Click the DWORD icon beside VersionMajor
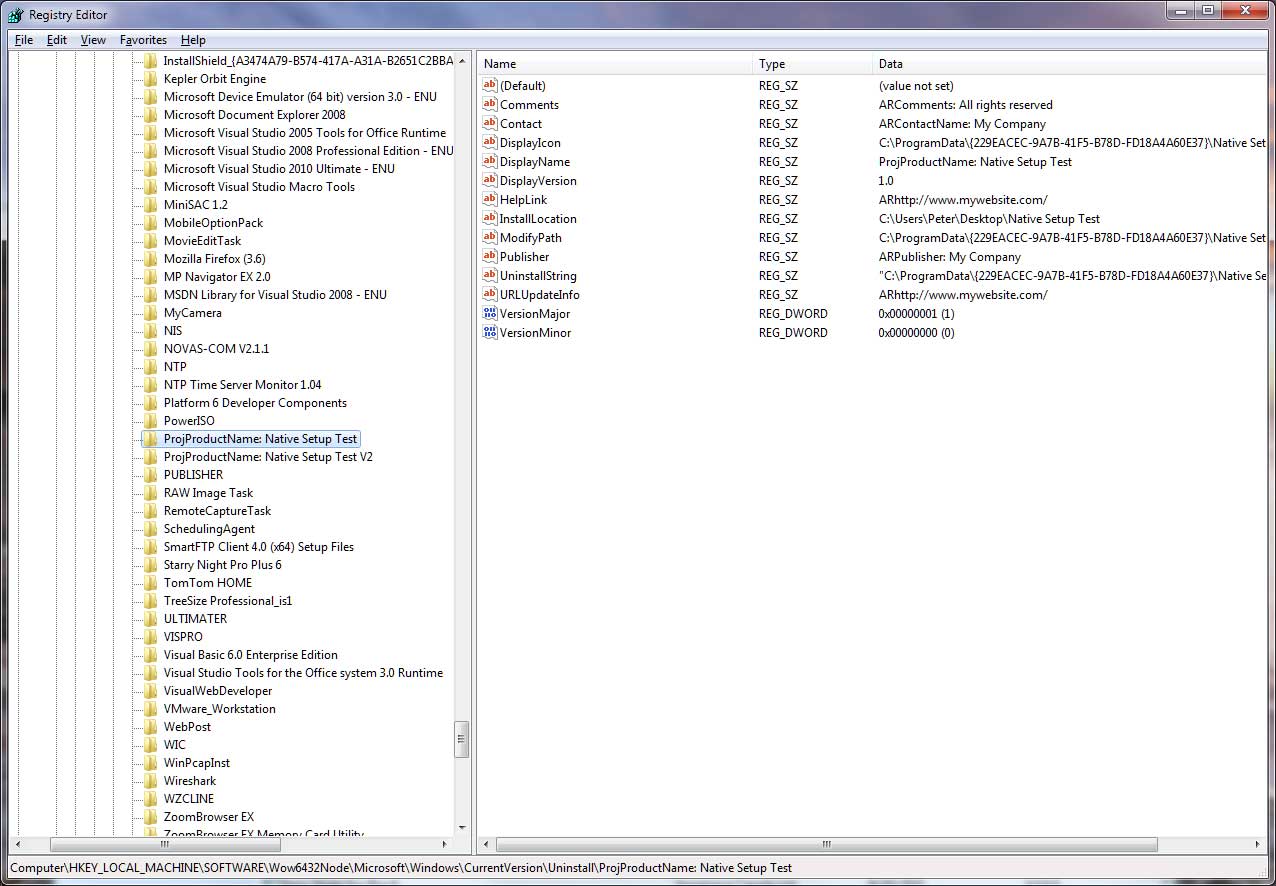Viewport: 1276px width, 886px height. [x=490, y=314]
